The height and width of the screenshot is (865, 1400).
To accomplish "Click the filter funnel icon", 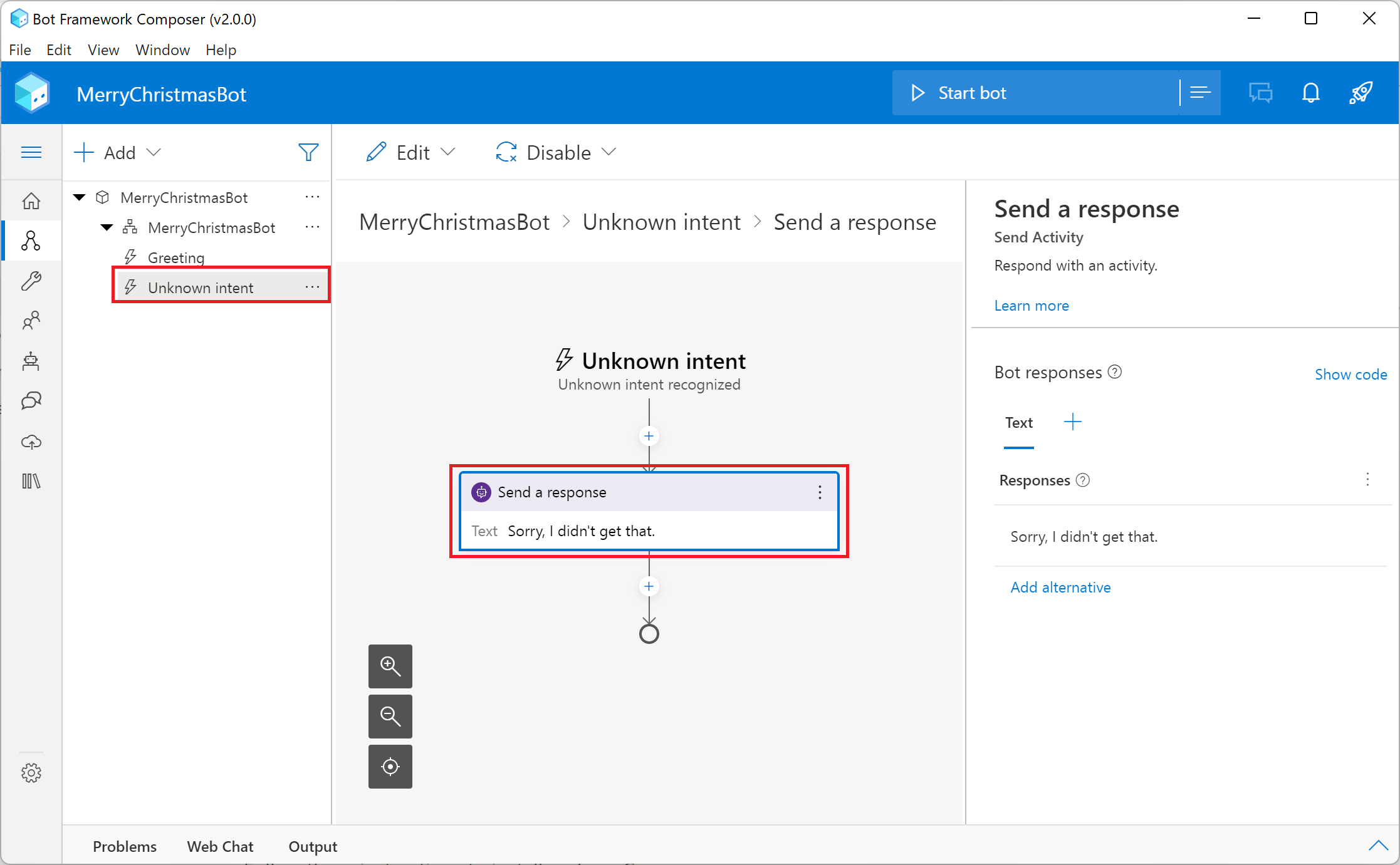I will 308,152.
